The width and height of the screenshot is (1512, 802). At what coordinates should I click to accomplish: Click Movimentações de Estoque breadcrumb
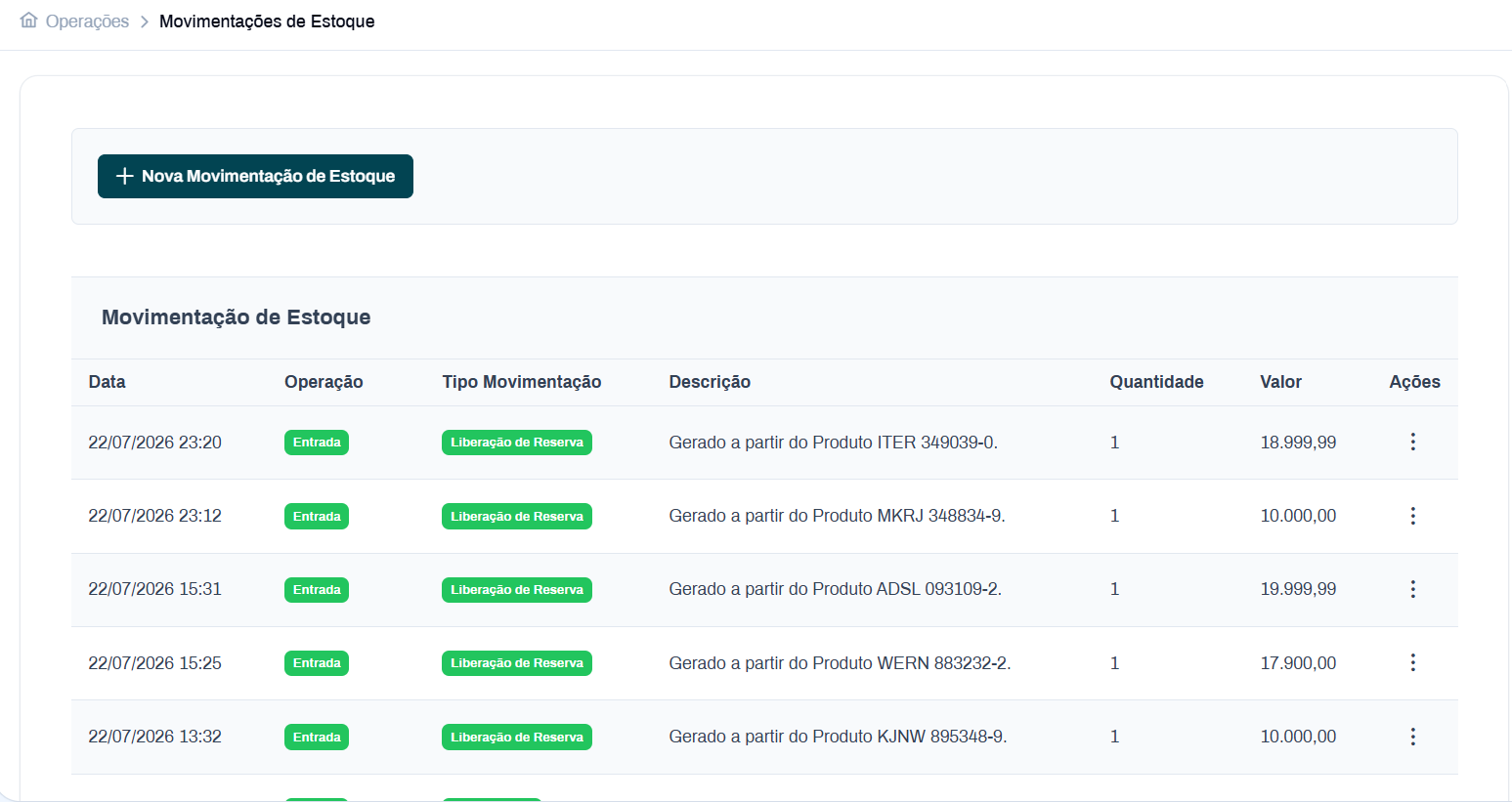[x=267, y=21]
